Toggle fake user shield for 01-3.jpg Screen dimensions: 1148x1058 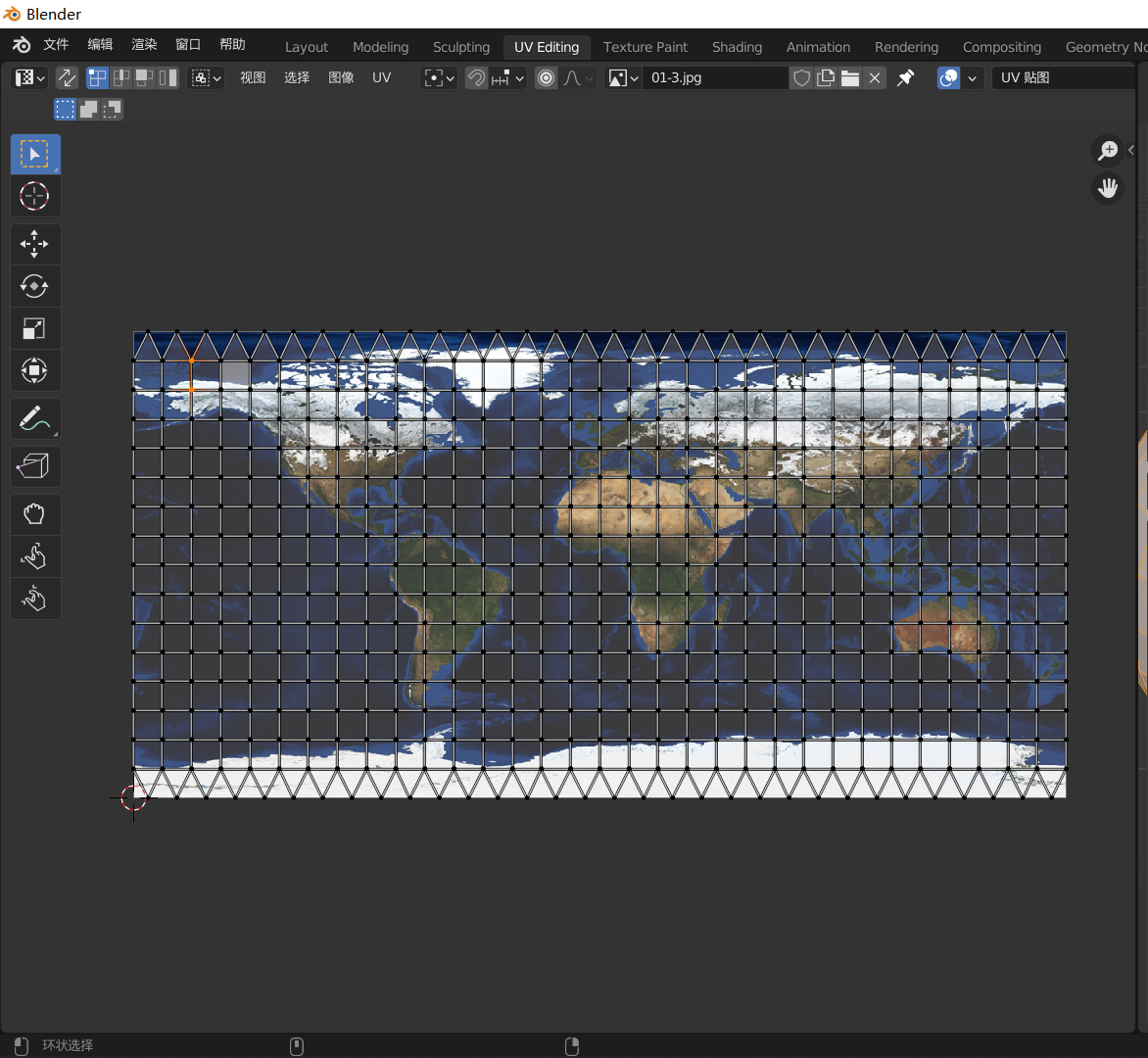click(801, 77)
